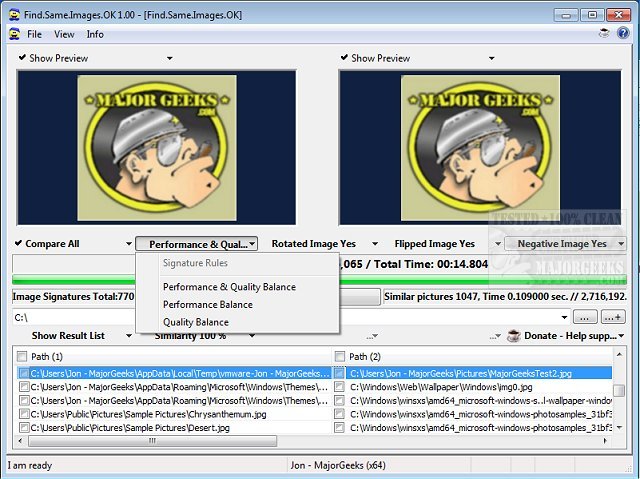Select Quality Balance option
Viewport: 640px width, 479px height.
(x=196, y=322)
